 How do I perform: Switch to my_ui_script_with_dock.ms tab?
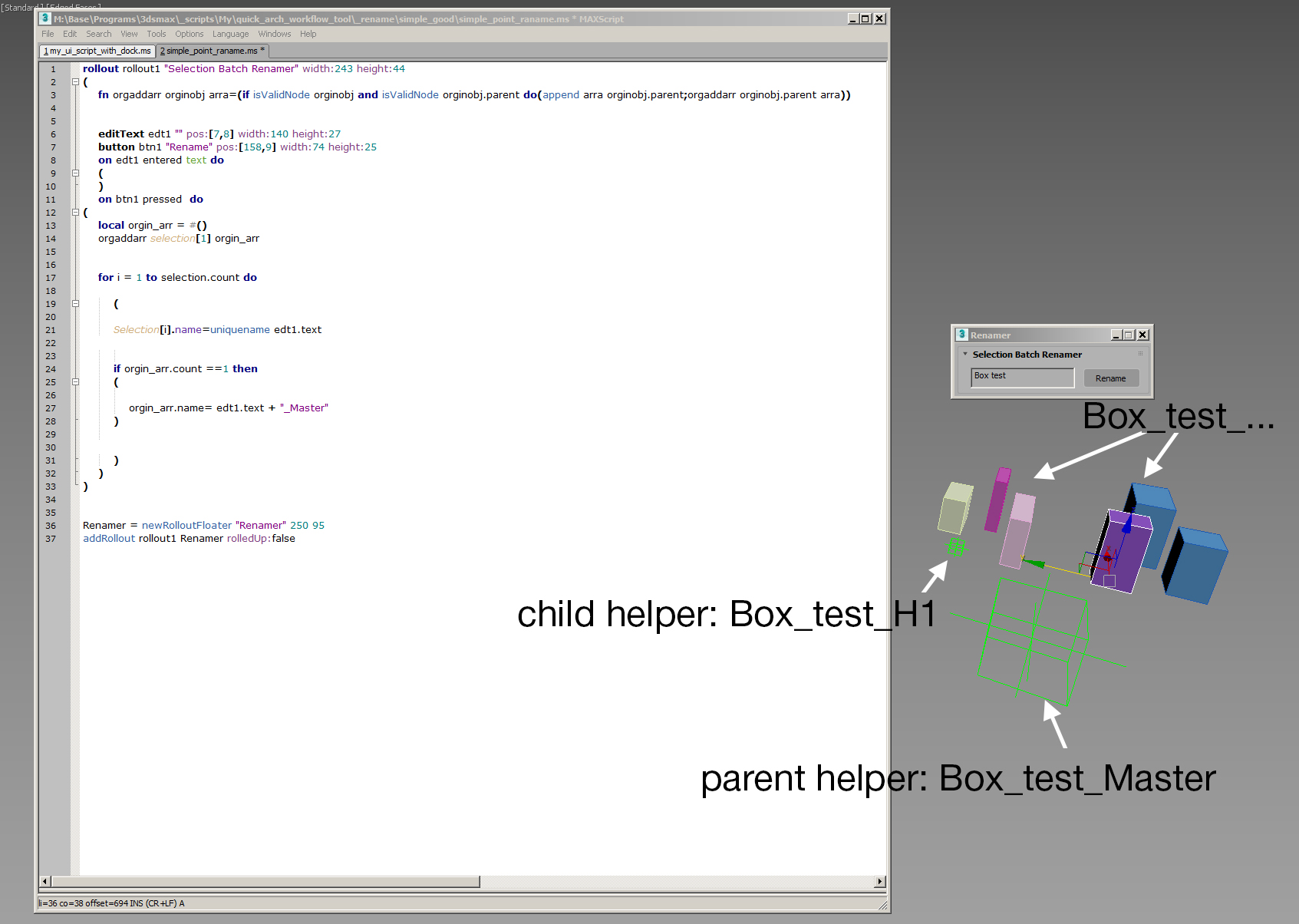click(97, 51)
